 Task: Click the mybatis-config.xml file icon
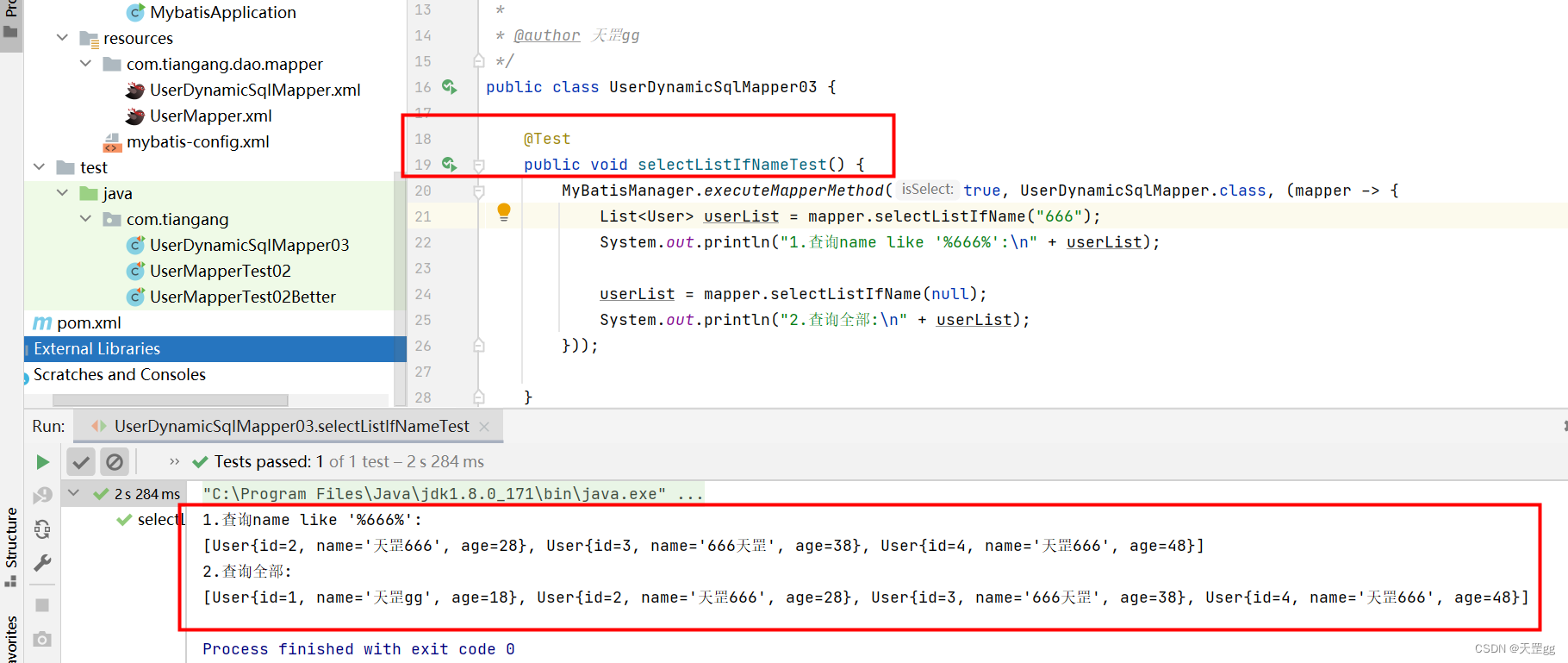coord(112,142)
